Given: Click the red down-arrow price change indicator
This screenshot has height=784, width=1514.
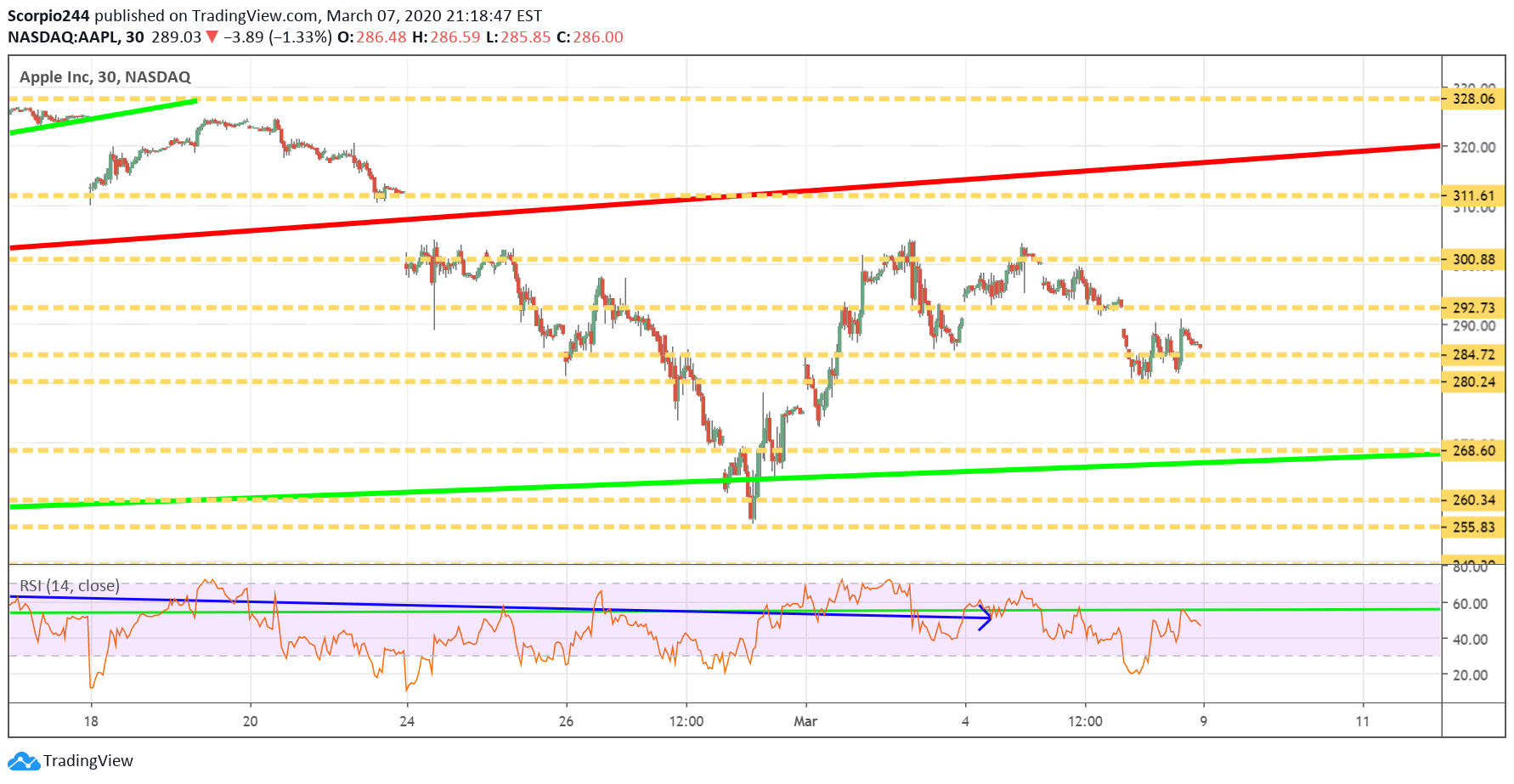Looking at the screenshot, I should [212, 37].
